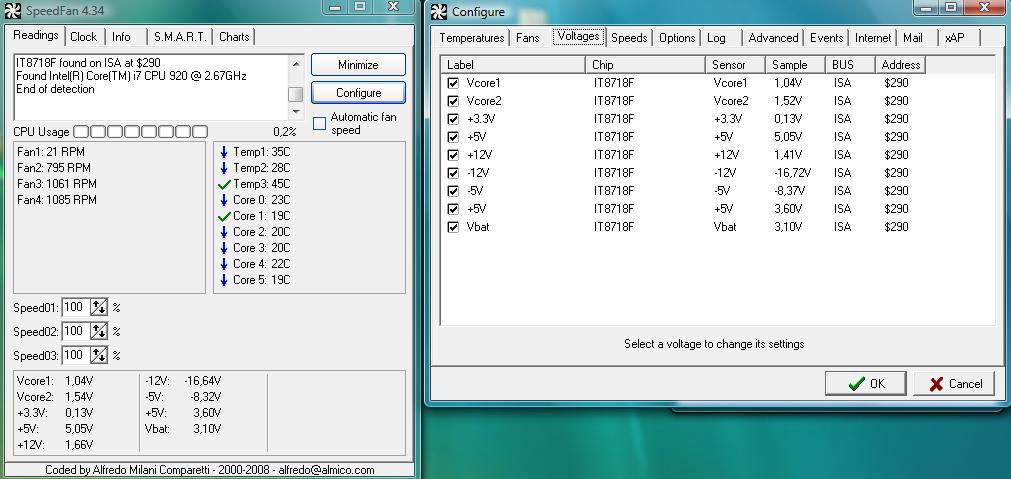The width and height of the screenshot is (1011, 479).
Task: Open the Temperatures tab in Configure
Action: pyautogui.click(x=472, y=38)
